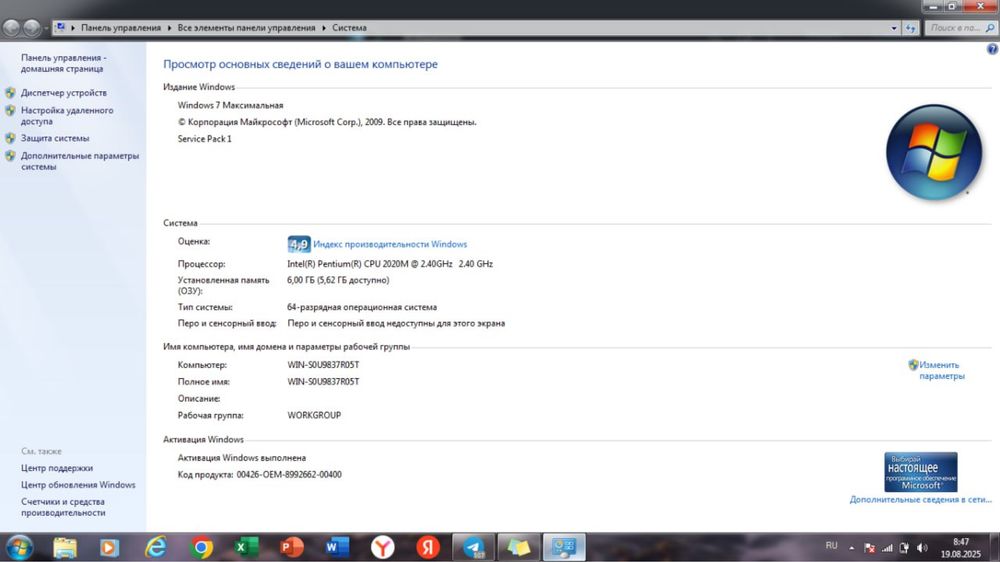Click the help question mark icon

tap(992, 49)
